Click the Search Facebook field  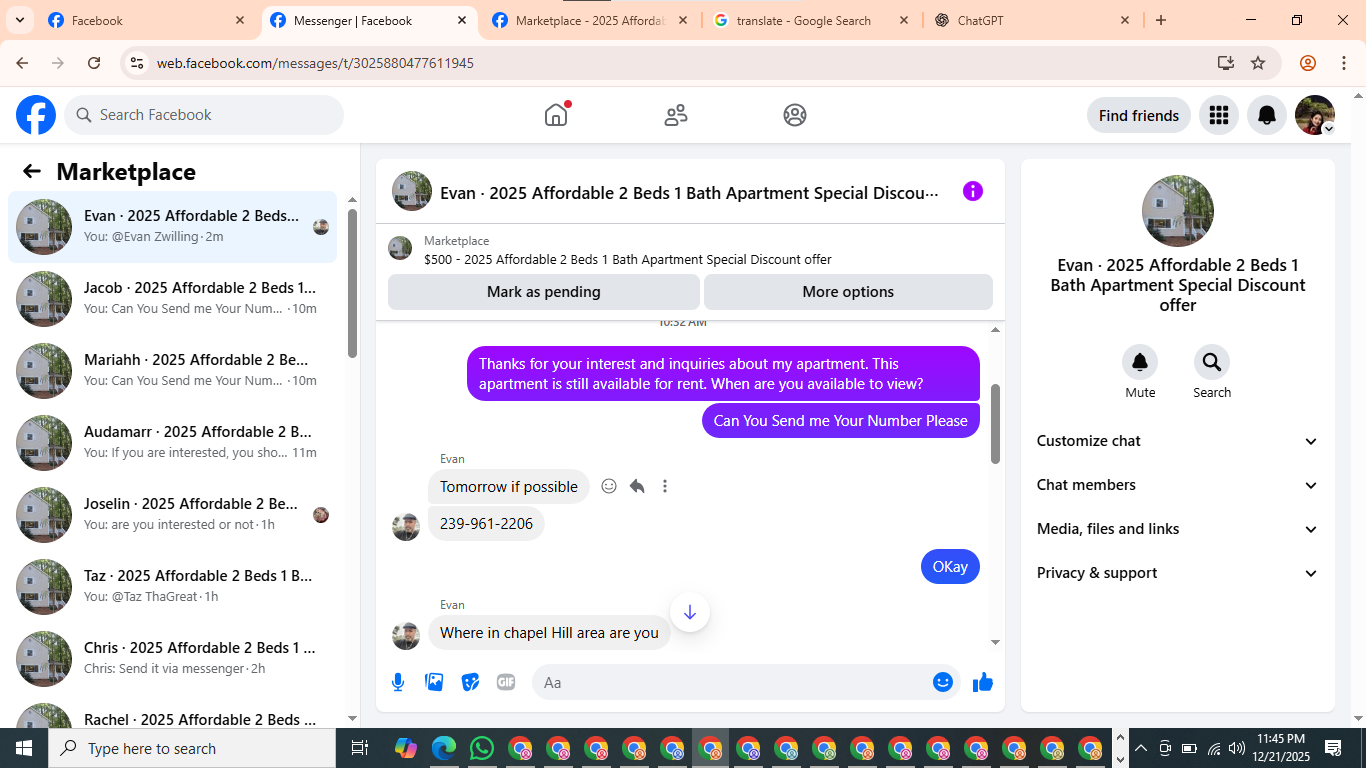pyautogui.click(x=204, y=115)
